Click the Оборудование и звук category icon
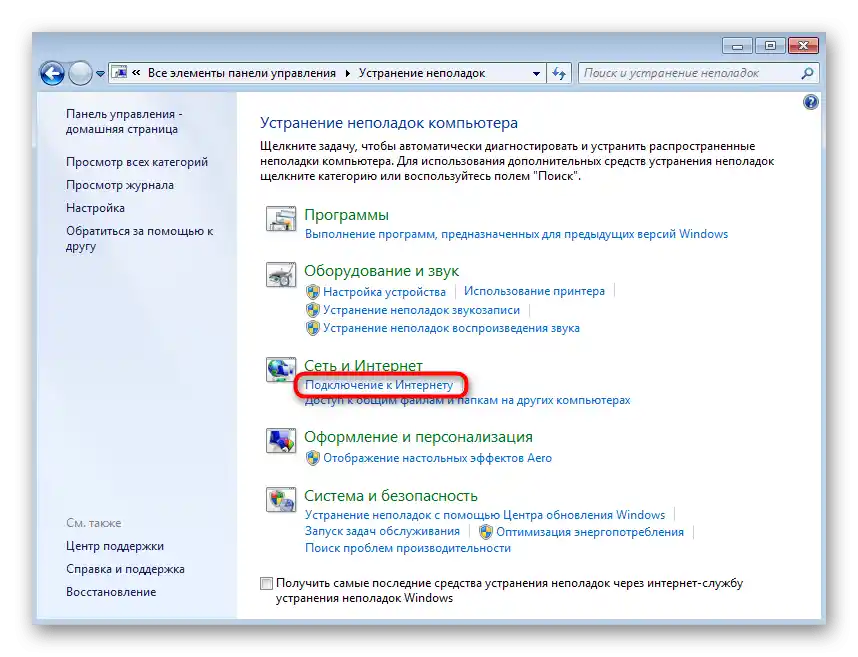 pyautogui.click(x=281, y=274)
